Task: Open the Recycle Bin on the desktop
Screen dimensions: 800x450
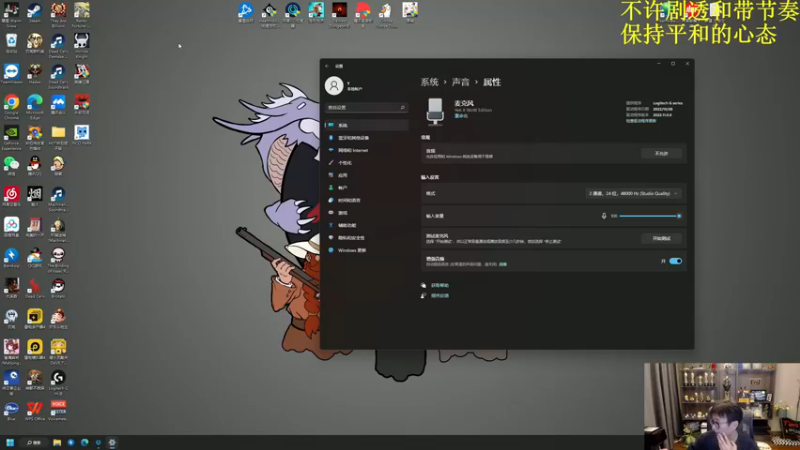Action: [x=11, y=43]
